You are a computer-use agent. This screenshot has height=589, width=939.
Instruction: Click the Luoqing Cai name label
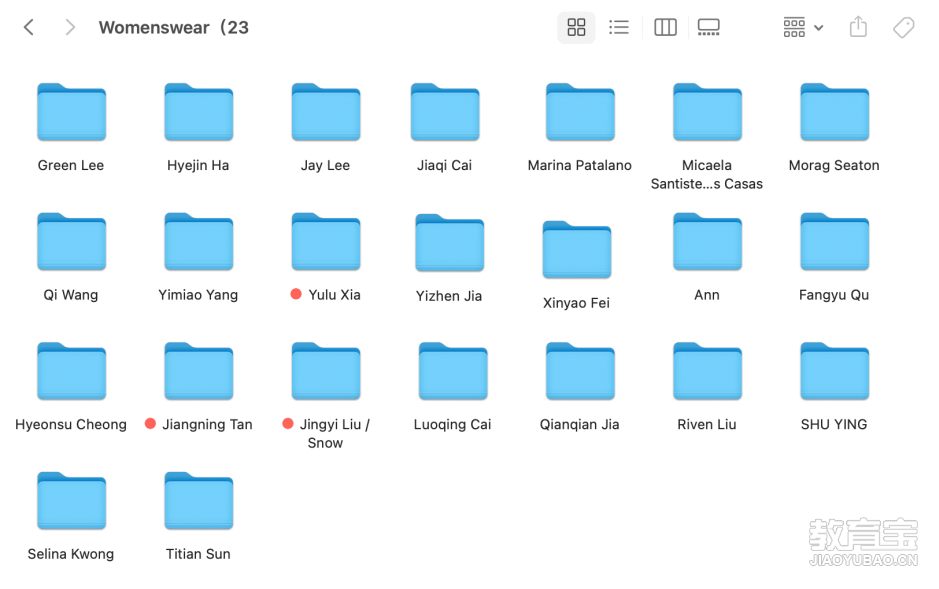point(452,424)
